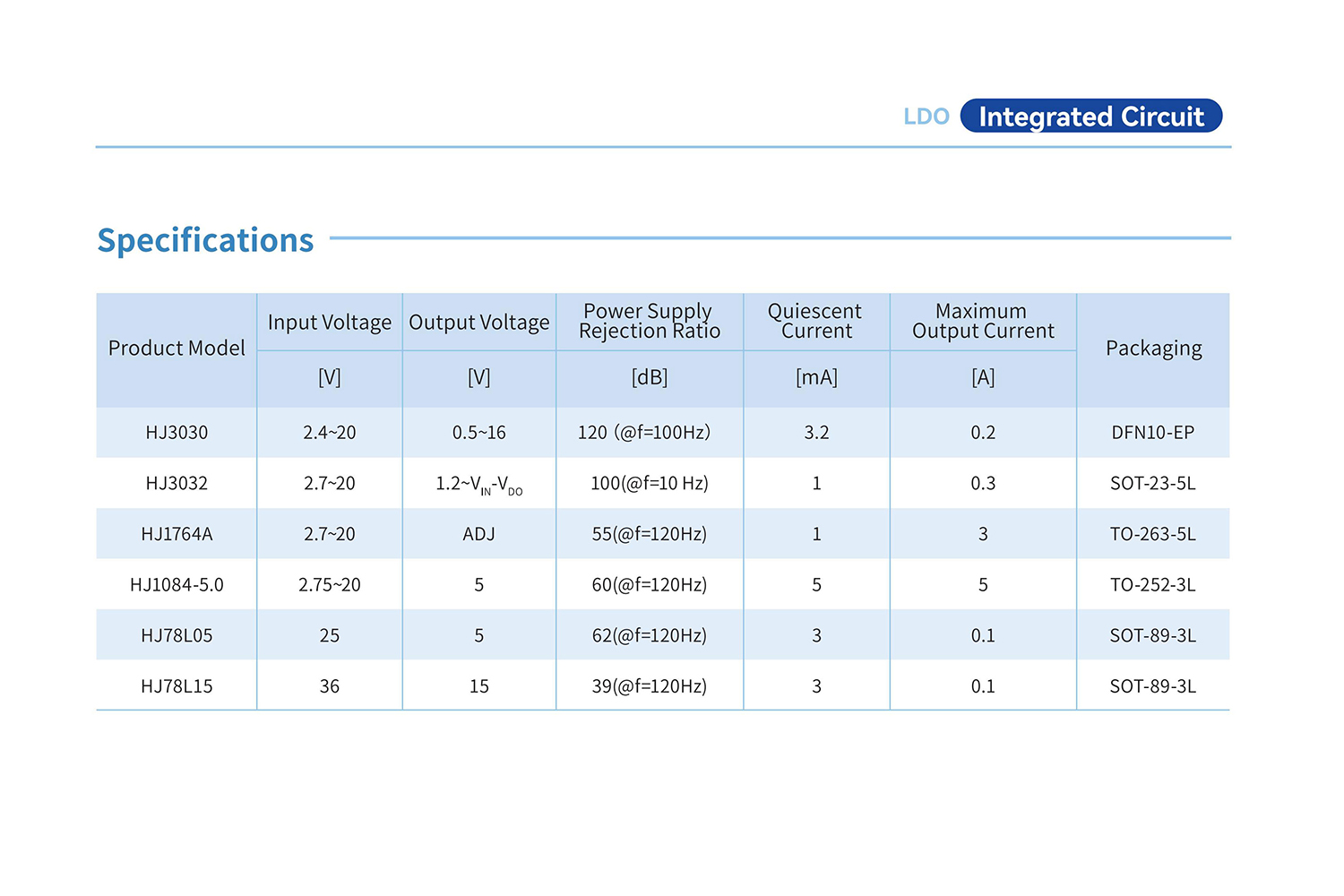This screenshot has width=1344, height=896.
Task: Select the HJ1764A row label
Action: coord(177,534)
